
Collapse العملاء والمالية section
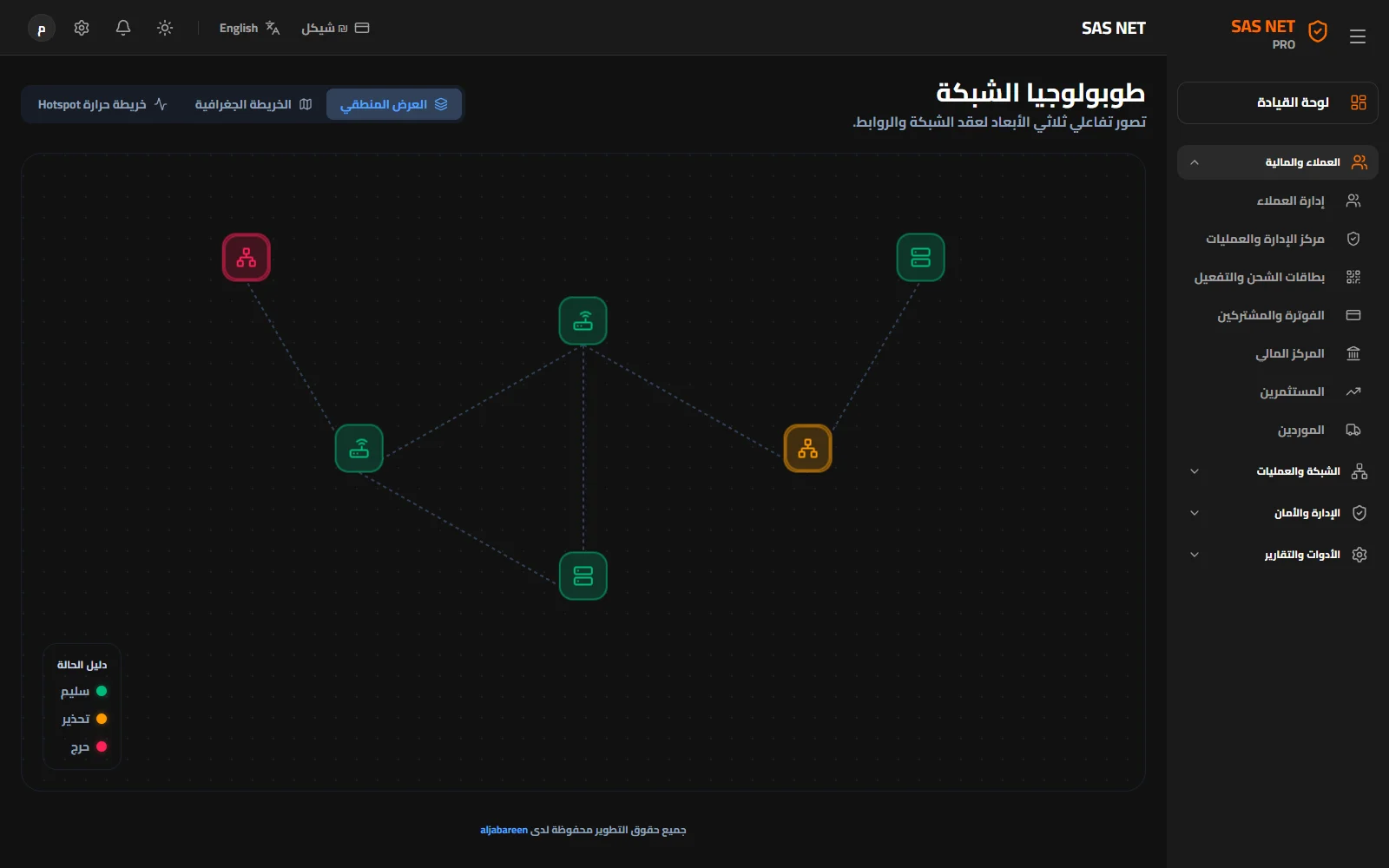1277,162
